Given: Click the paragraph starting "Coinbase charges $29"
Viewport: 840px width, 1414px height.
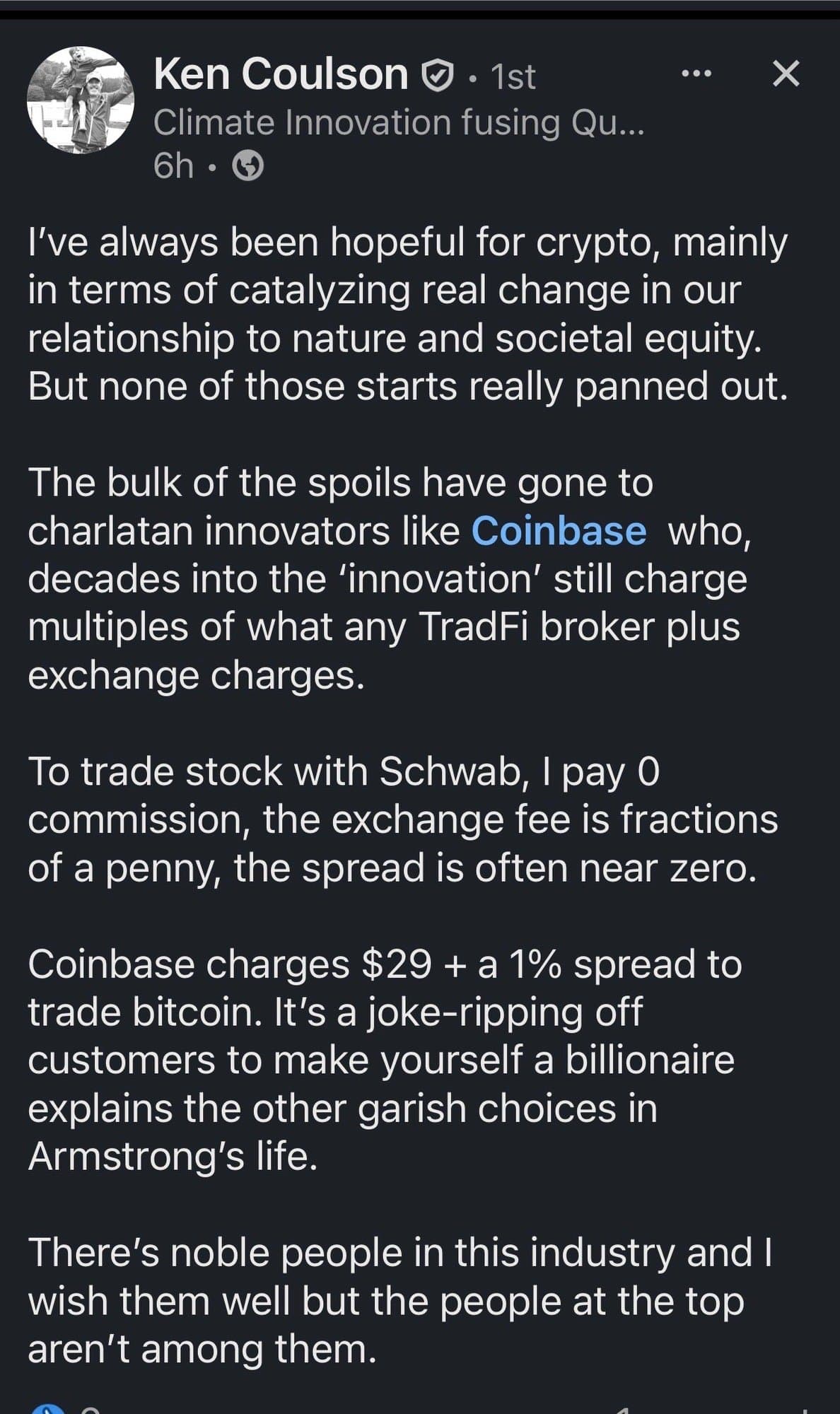Looking at the screenshot, I should [385, 1060].
